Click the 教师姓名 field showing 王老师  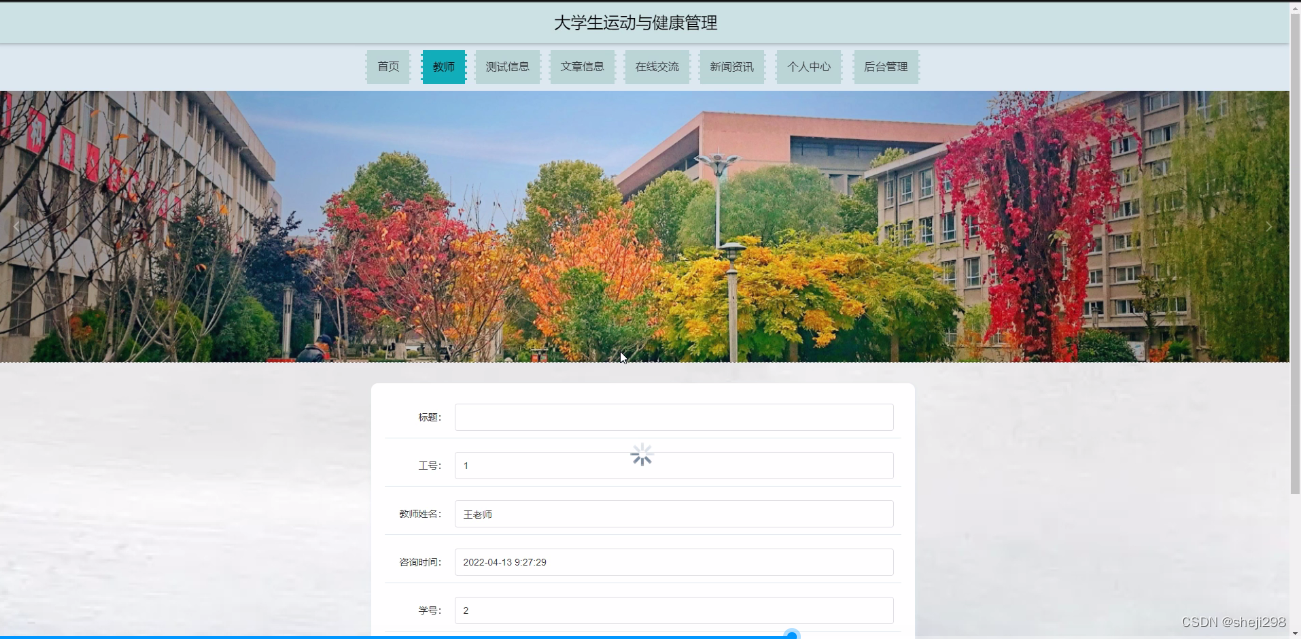point(673,513)
